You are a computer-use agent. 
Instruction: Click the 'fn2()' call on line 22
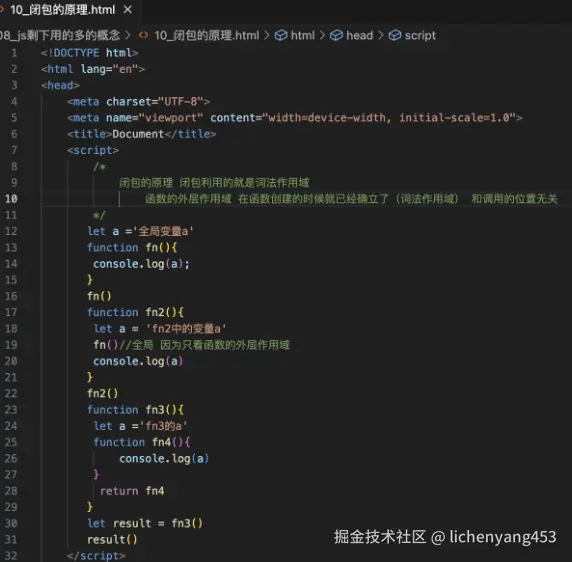(103, 394)
